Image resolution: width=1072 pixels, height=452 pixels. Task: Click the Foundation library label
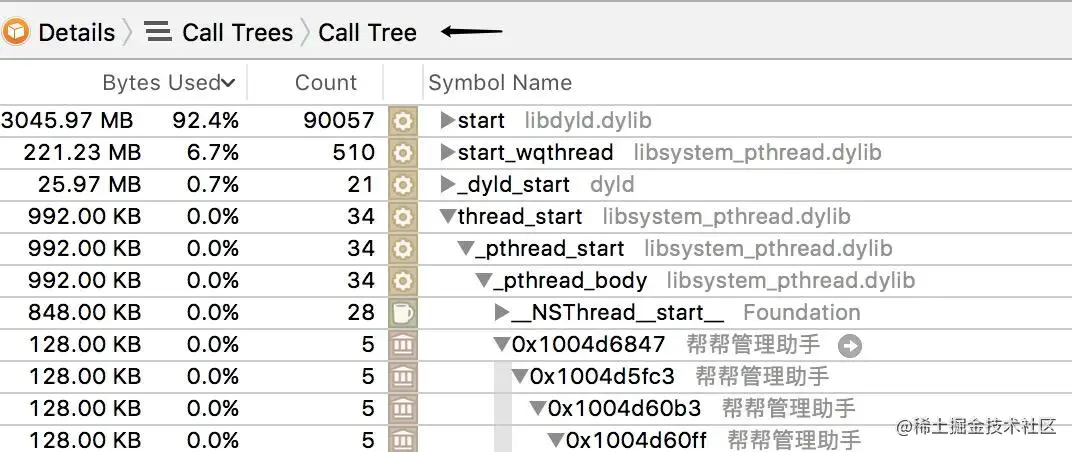pos(802,313)
